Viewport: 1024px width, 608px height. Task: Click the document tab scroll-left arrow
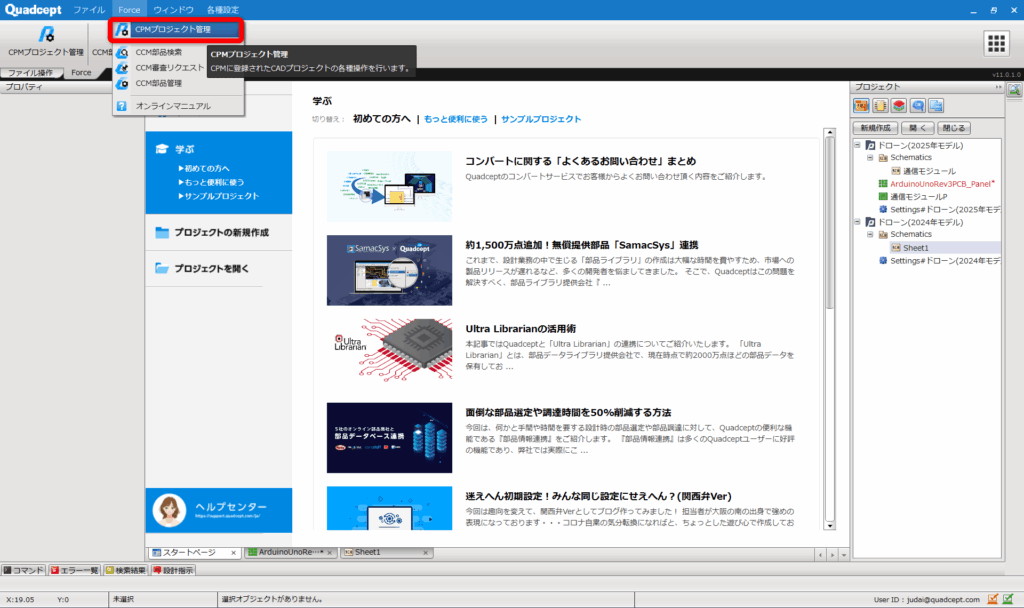pyautogui.click(x=820, y=554)
